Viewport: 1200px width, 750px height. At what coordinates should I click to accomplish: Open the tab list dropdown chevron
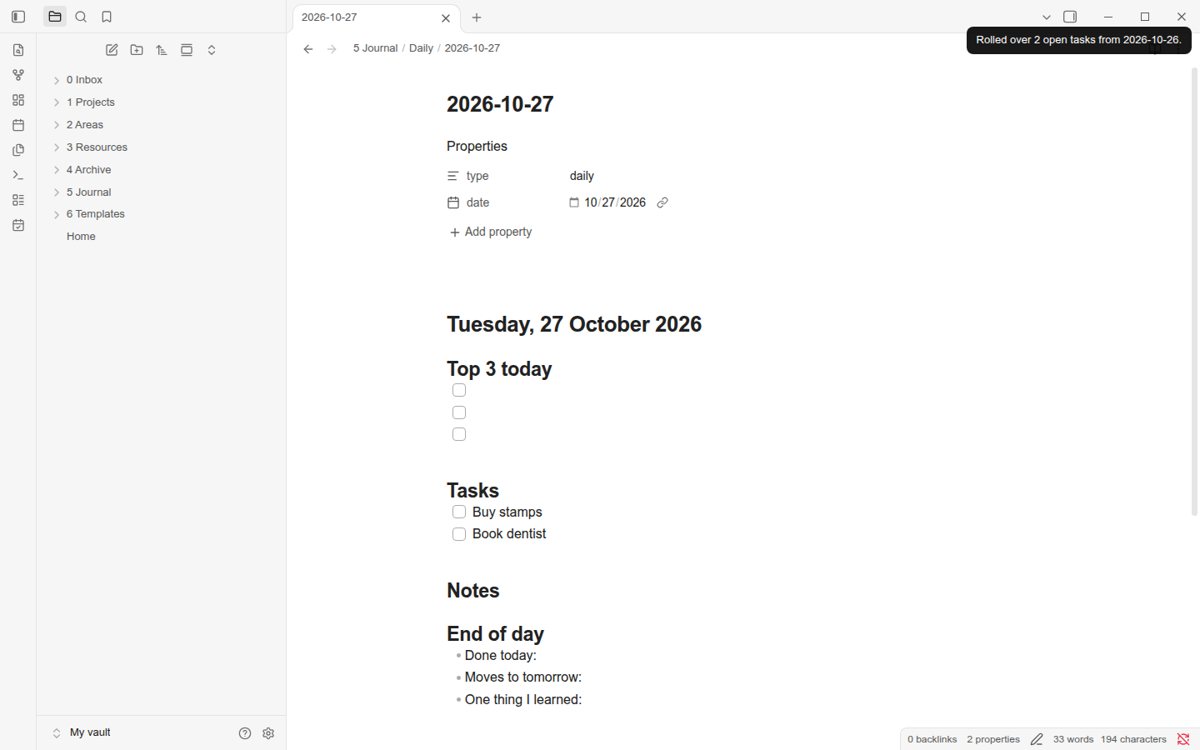[x=1046, y=17]
